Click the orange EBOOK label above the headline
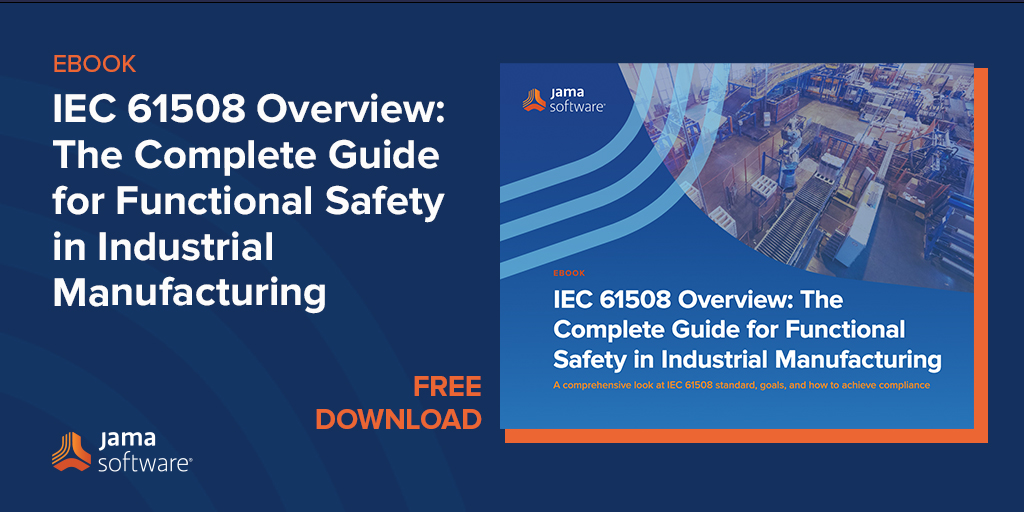This screenshot has width=1024, height=512. click(94, 65)
